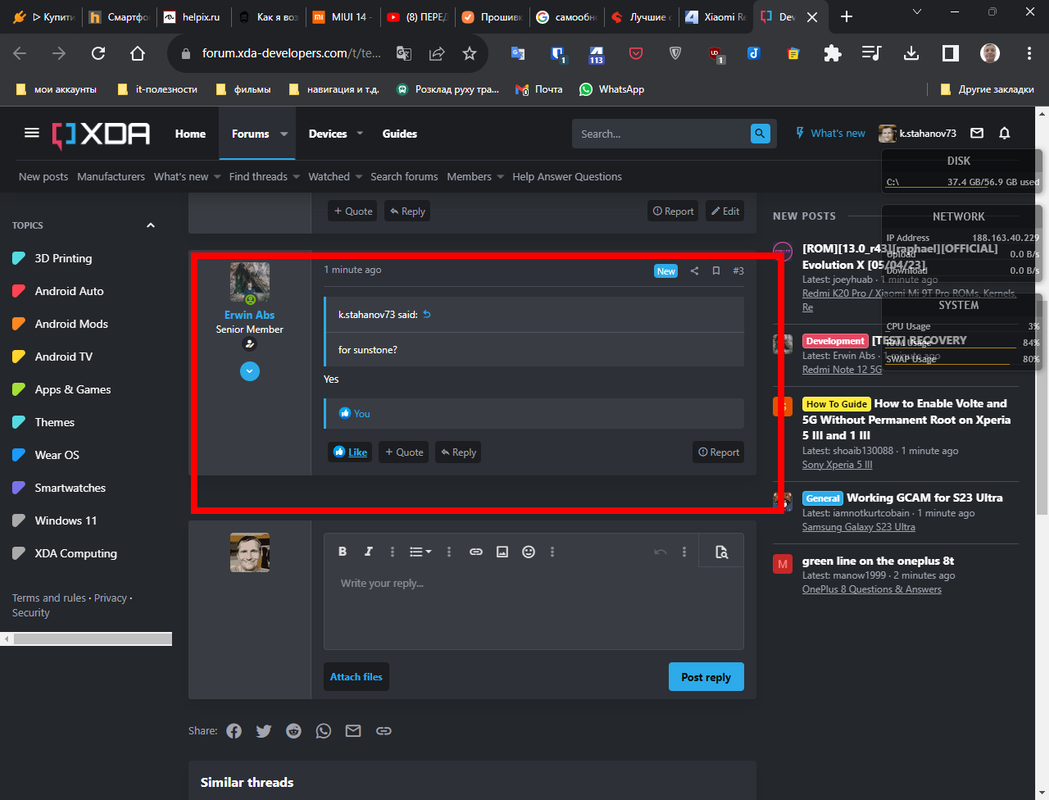1049x800 pixels.
Task: Open the browser downloads icon
Action: (911, 54)
